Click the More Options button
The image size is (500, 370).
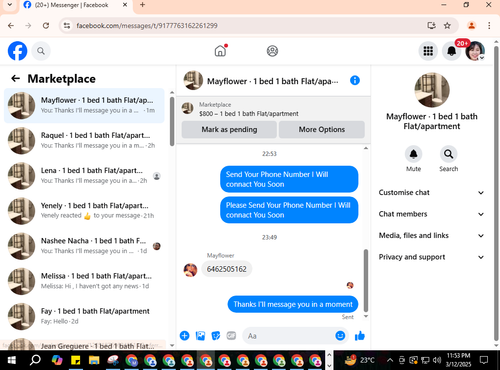(322, 129)
